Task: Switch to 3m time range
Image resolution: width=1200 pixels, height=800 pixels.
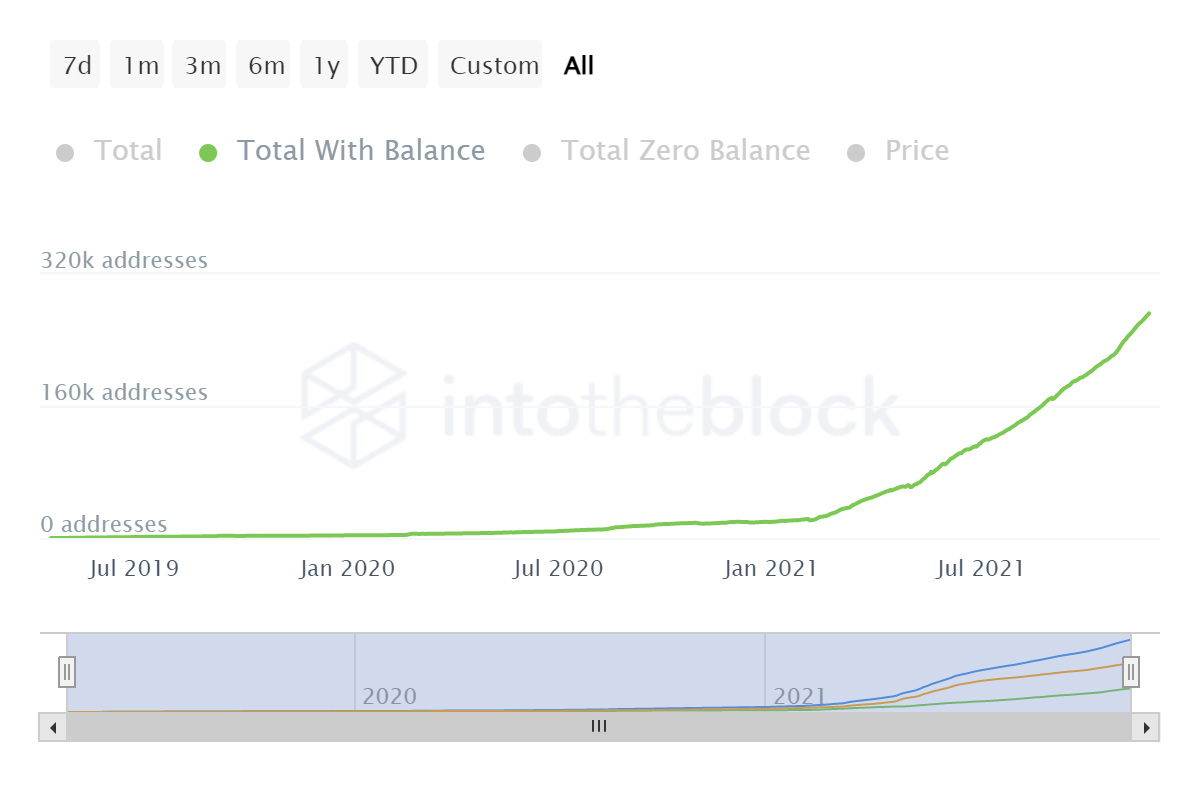Action: tap(202, 66)
